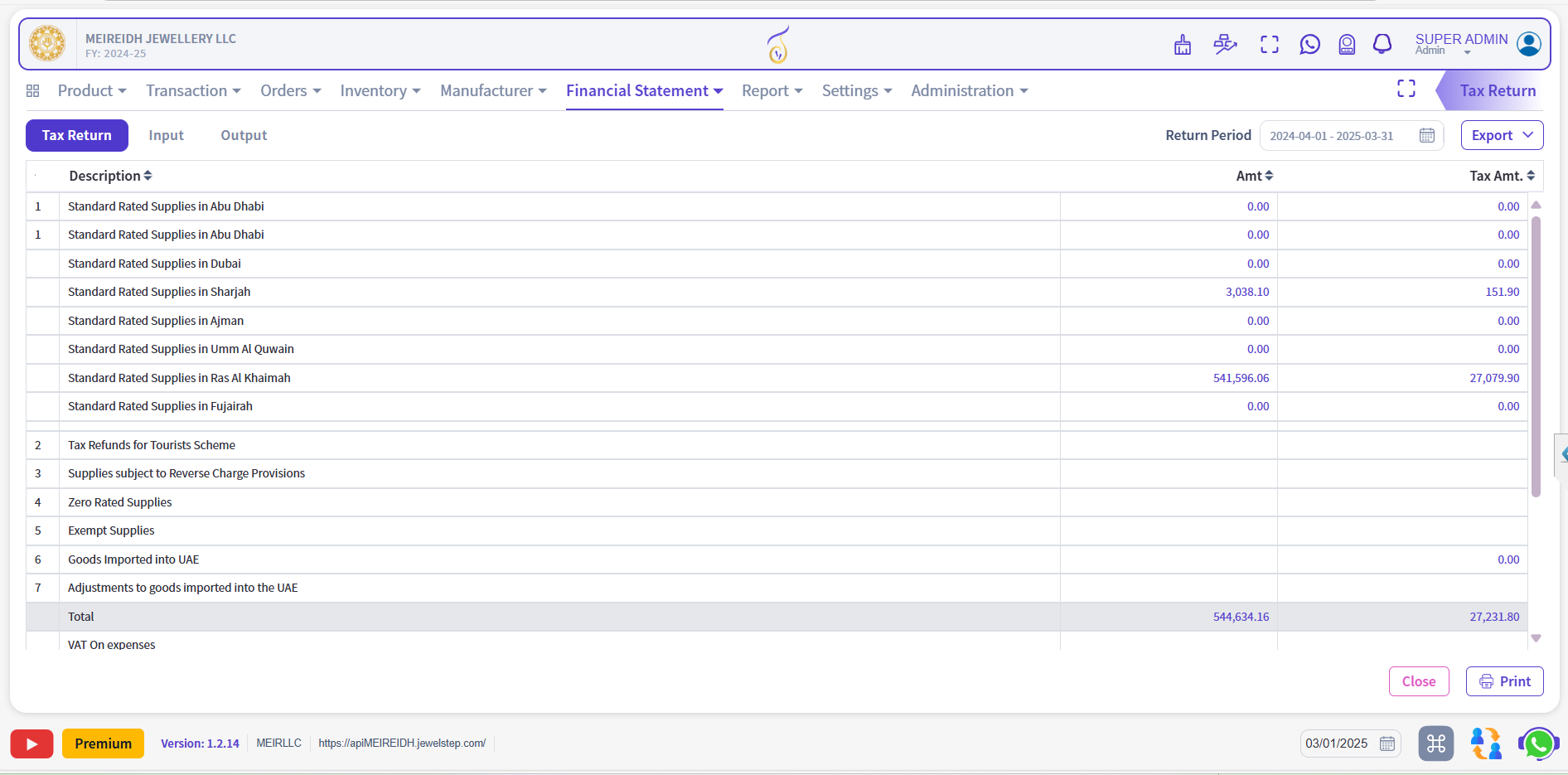This screenshot has height=775, width=1568.
Task: Expand the Super Admin account dropdown
Action: 1468,52
